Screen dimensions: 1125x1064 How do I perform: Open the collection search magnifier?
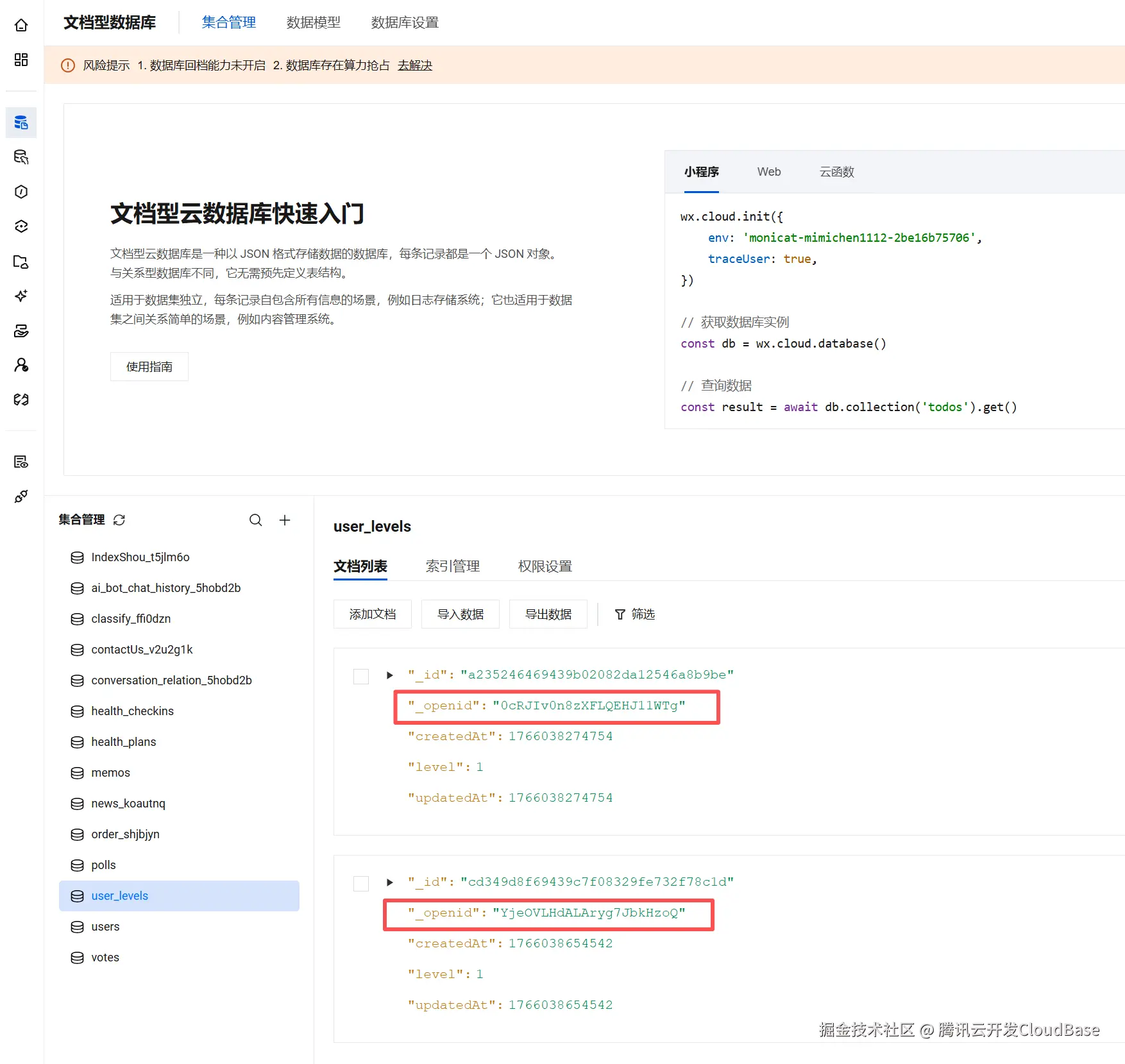pos(255,520)
